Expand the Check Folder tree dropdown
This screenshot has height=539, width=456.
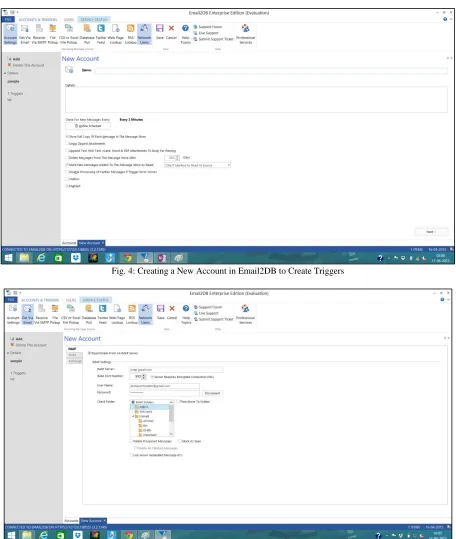pos(171,402)
